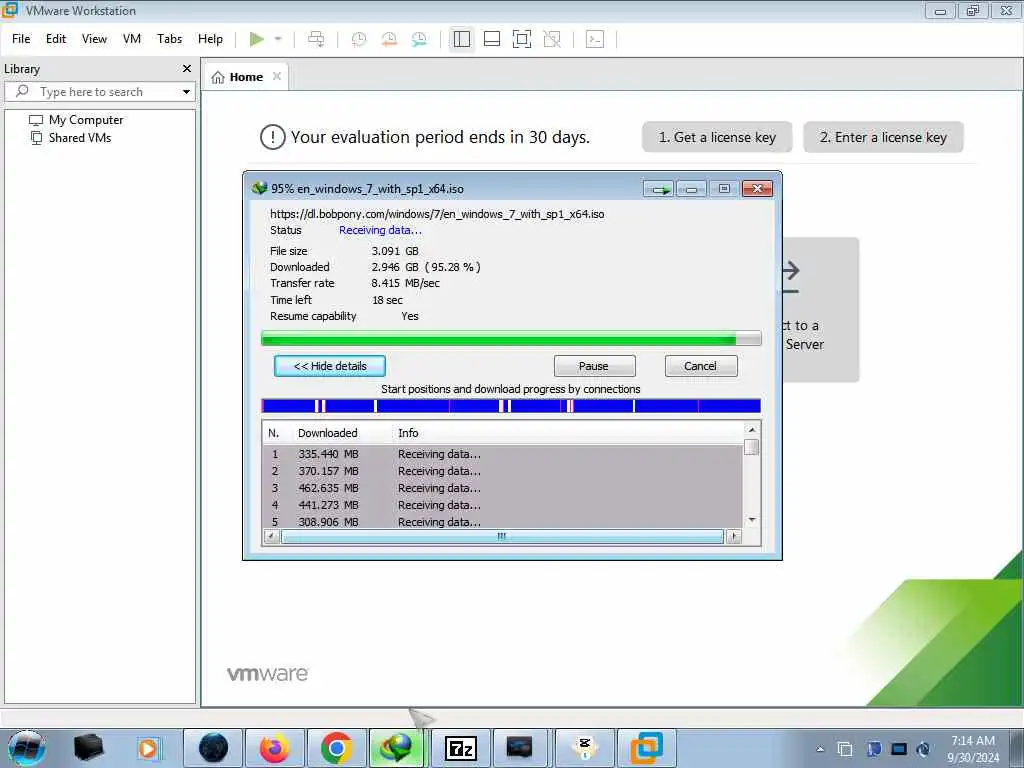Viewport: 1024px width, 768px height.
Task: Open the Help menu
Action: click(210, 39)
